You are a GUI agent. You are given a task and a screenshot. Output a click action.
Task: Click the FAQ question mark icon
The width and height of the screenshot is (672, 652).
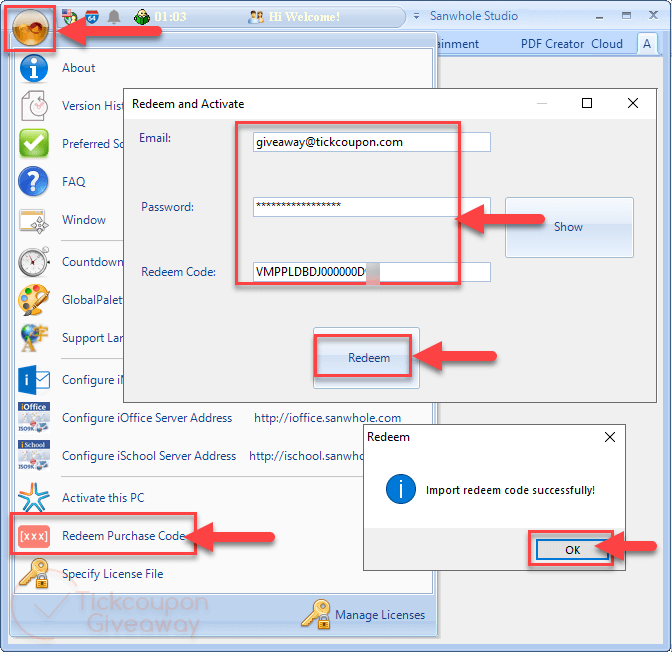(33, 181)
